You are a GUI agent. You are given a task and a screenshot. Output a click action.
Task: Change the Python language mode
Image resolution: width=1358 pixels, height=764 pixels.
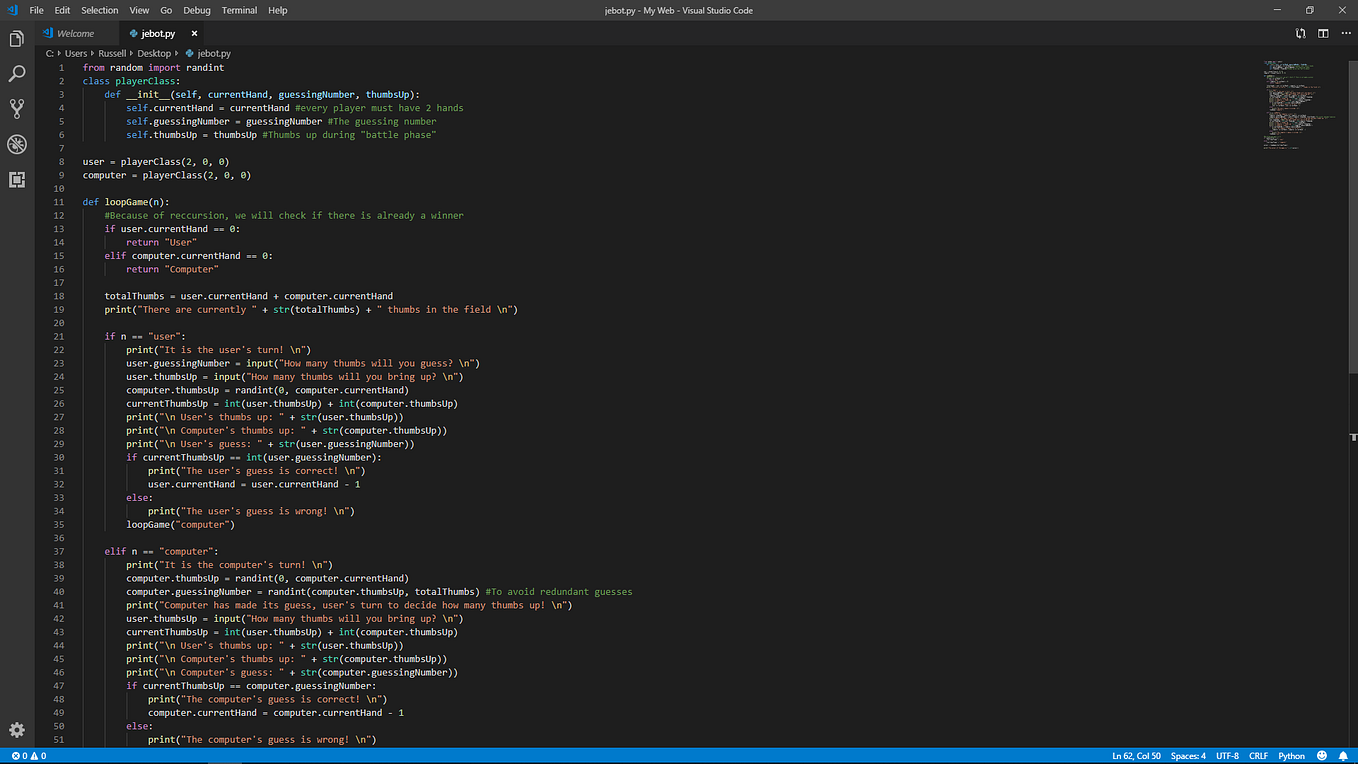click(x=1290, y=756)
